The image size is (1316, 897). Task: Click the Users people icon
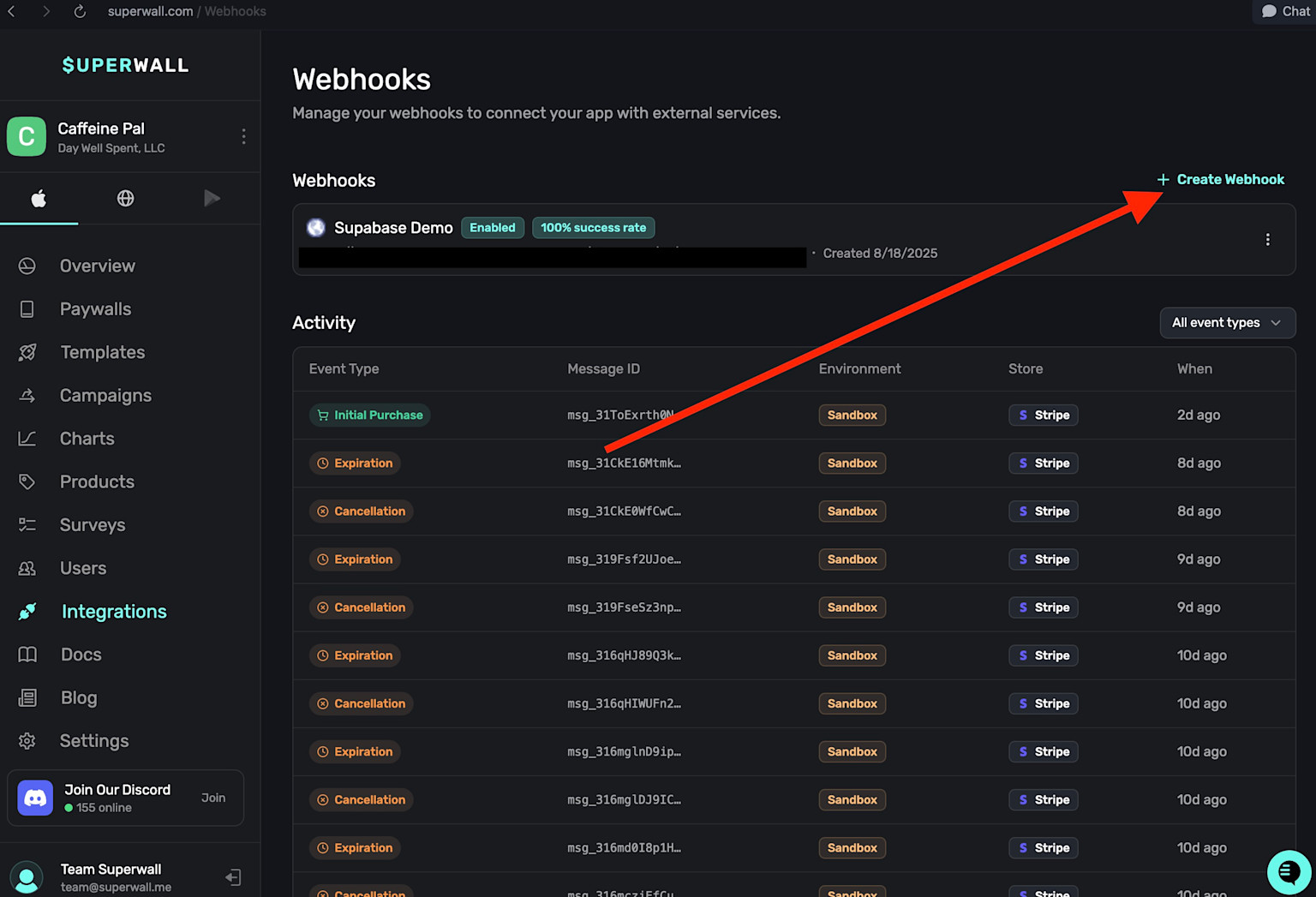tap(27, 568)
